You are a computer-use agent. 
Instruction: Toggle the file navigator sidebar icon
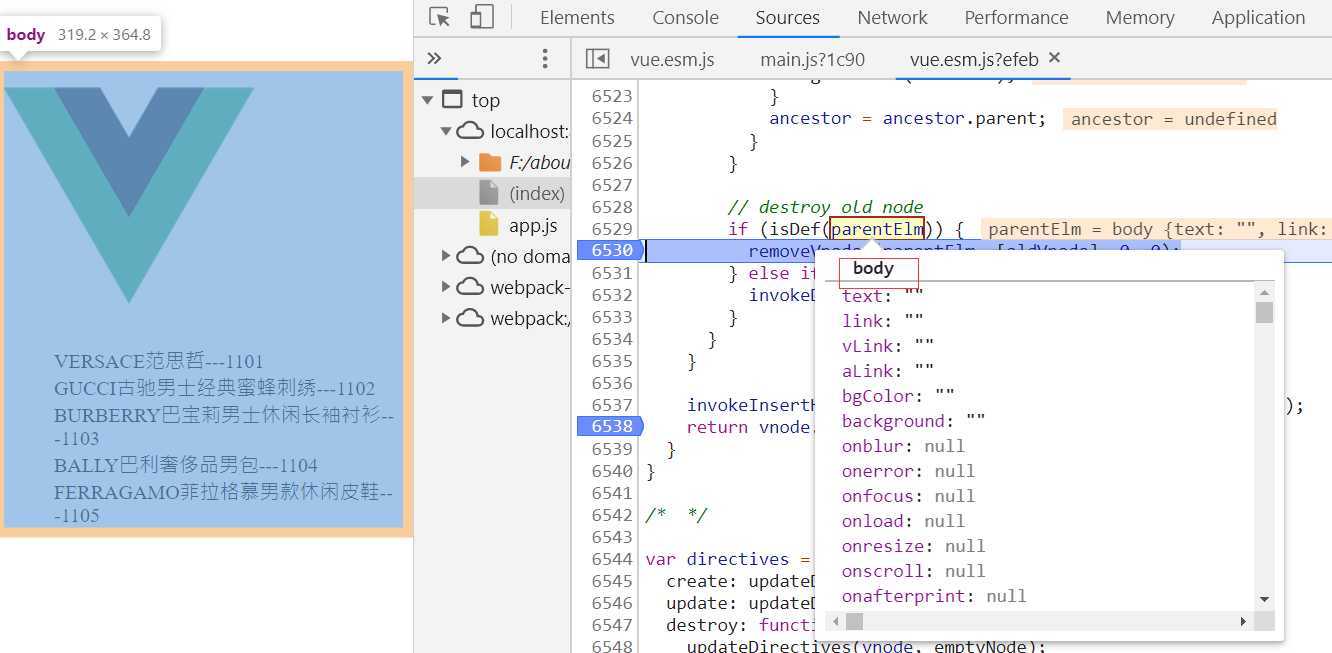pos(597,59)
